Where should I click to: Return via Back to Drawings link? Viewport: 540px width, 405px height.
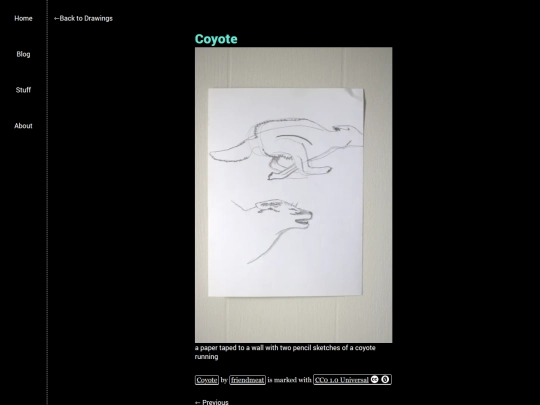tap(83, 19)
